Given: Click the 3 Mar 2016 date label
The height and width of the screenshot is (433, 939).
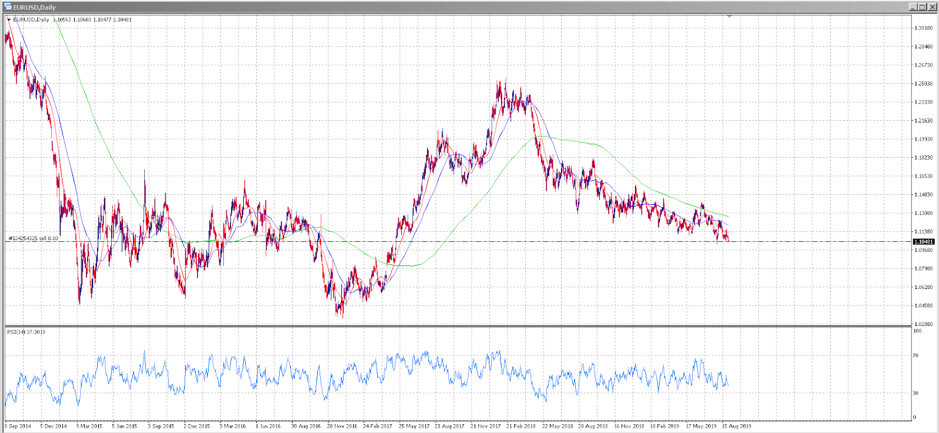Looking at the screenshot, I should 232,428.
